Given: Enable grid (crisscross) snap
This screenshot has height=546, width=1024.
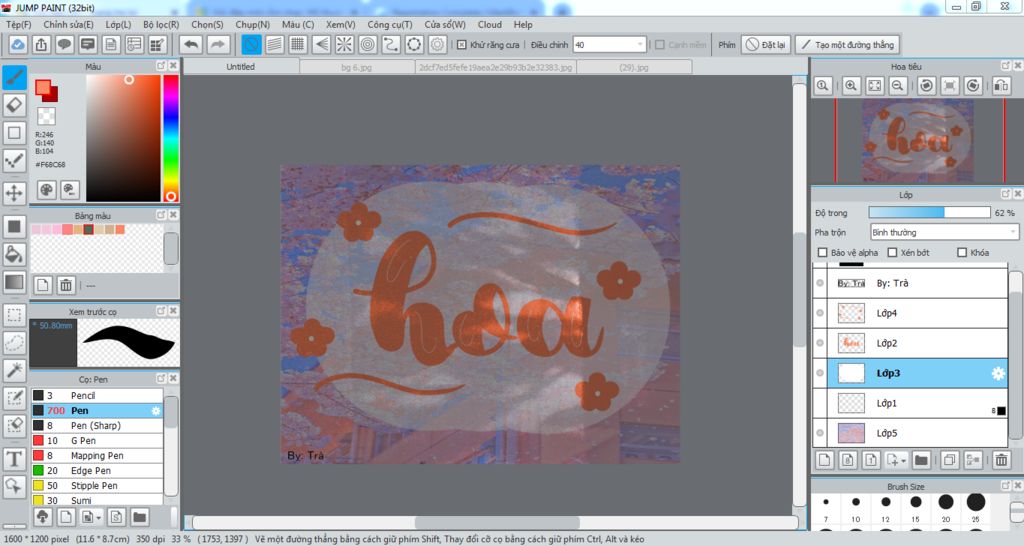Looking at the screenshot, I should (298, 44).
